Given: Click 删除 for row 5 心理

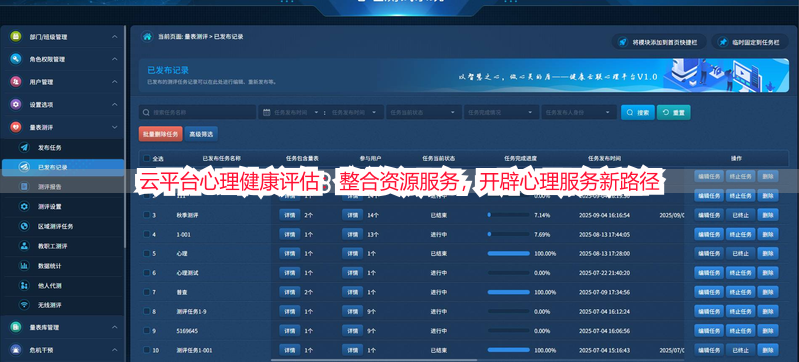Looking at the screenshot, I should click(x=768, y=253).
